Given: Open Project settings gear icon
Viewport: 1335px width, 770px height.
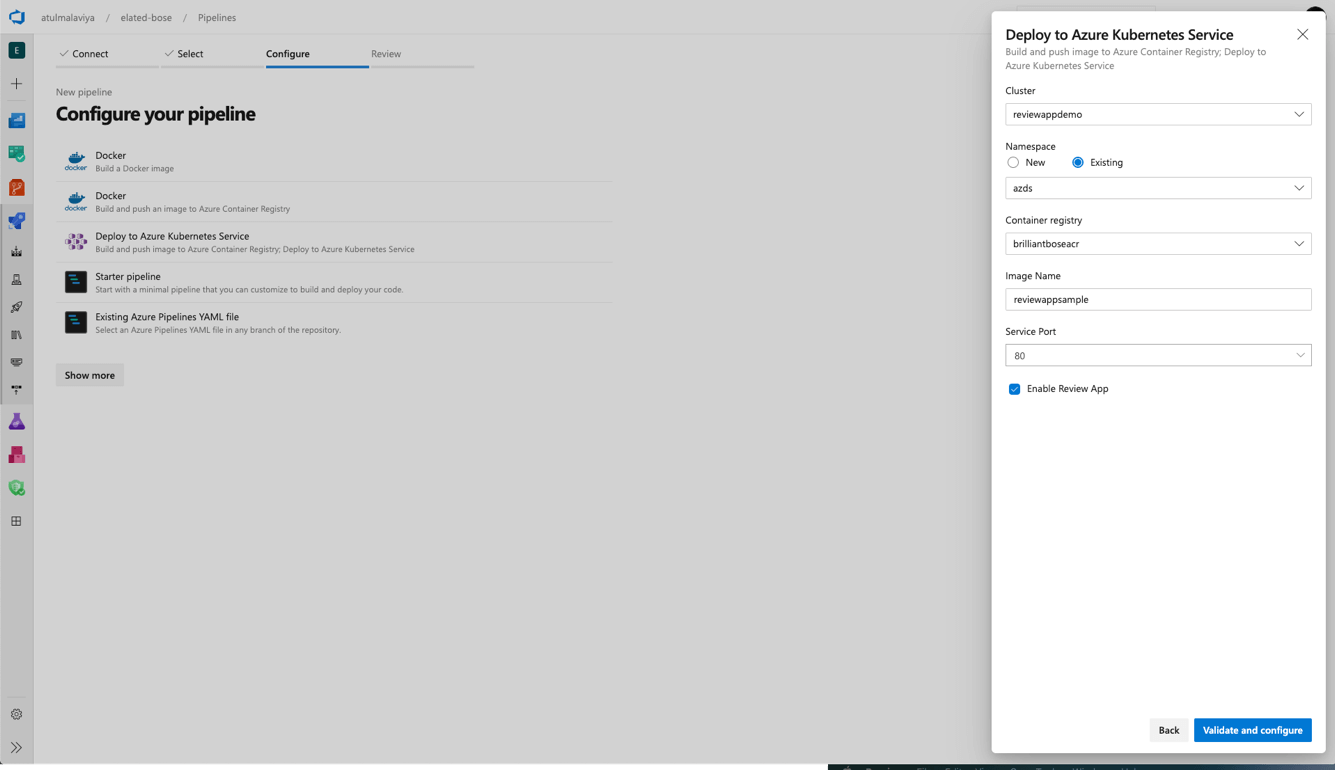Looking at the screenshot, I should click(x=17, y=714).
